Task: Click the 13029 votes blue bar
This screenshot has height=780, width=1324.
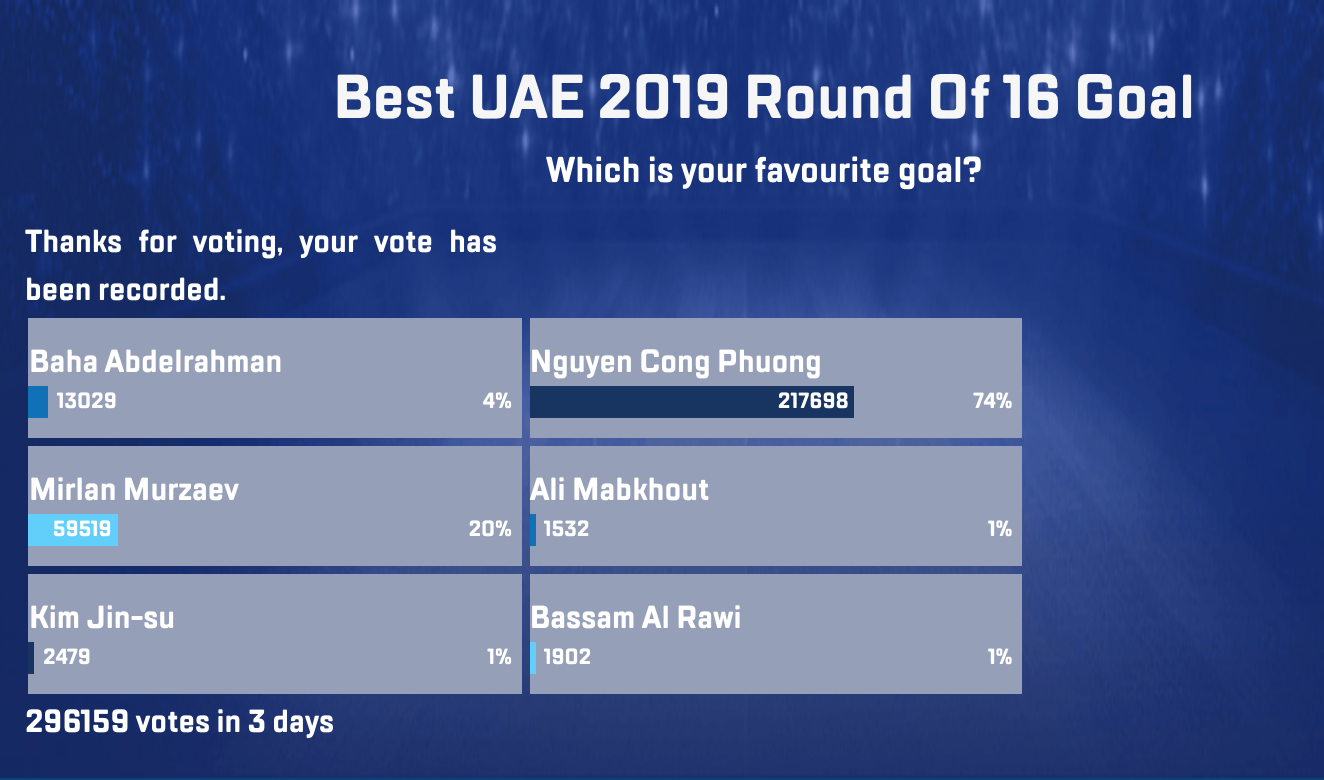Action: pos(38,402)
